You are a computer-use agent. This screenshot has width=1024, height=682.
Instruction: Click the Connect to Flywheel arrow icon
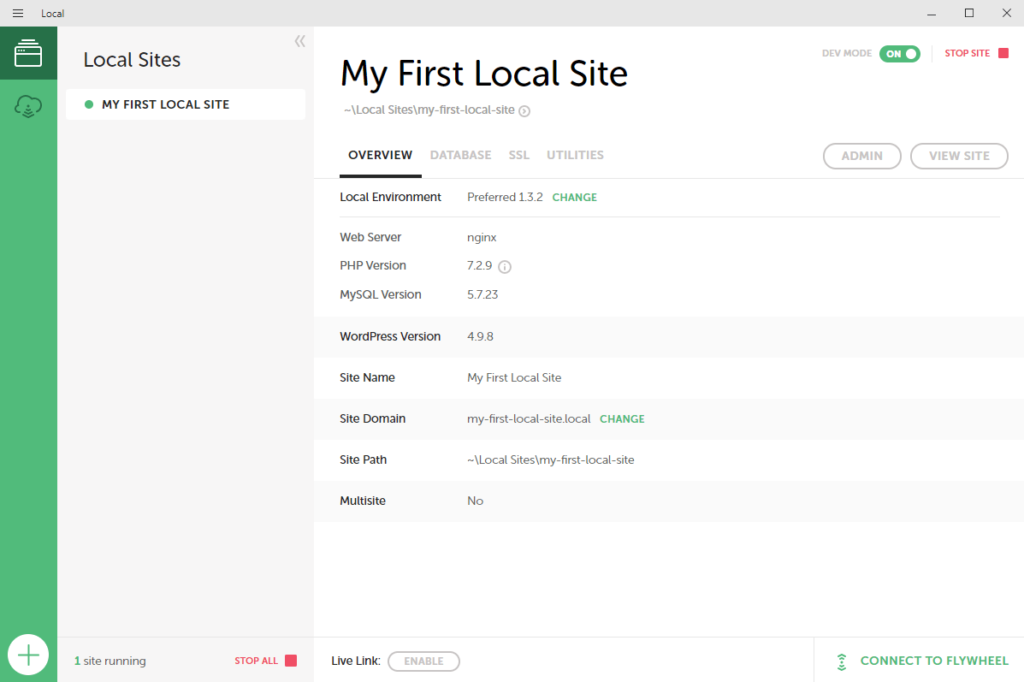tap(839, 660)
